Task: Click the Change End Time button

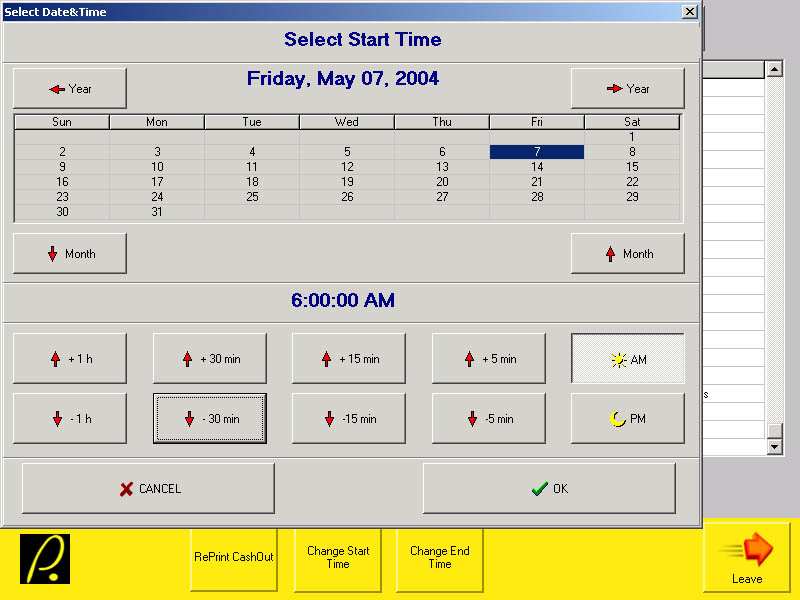Action: (x=440, y=558)
